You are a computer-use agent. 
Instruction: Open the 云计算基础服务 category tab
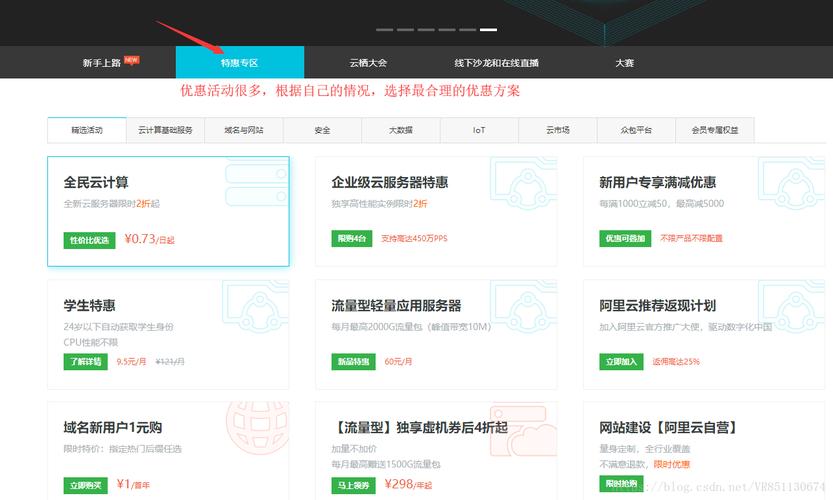tap(165, 130)
